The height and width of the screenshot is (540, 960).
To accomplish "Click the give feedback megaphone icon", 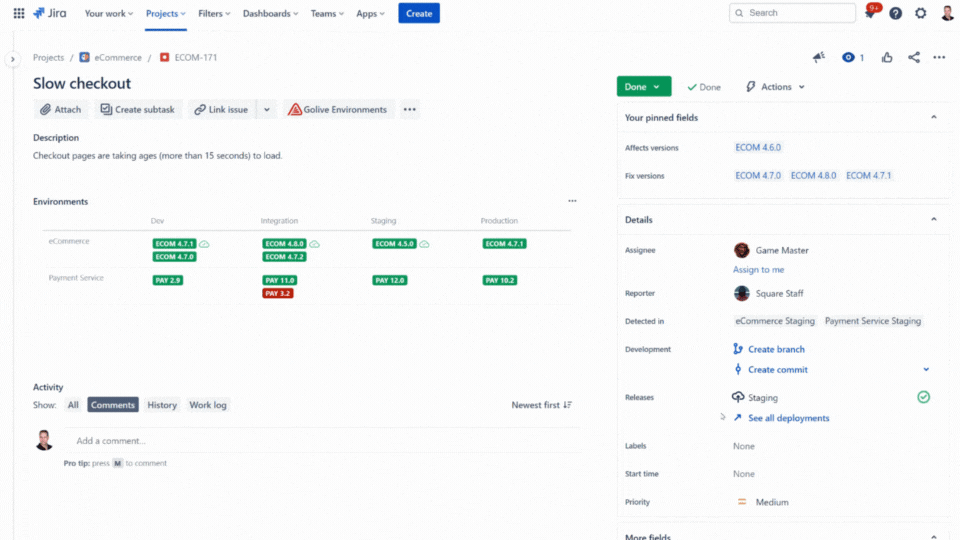I will pos(819,58).
